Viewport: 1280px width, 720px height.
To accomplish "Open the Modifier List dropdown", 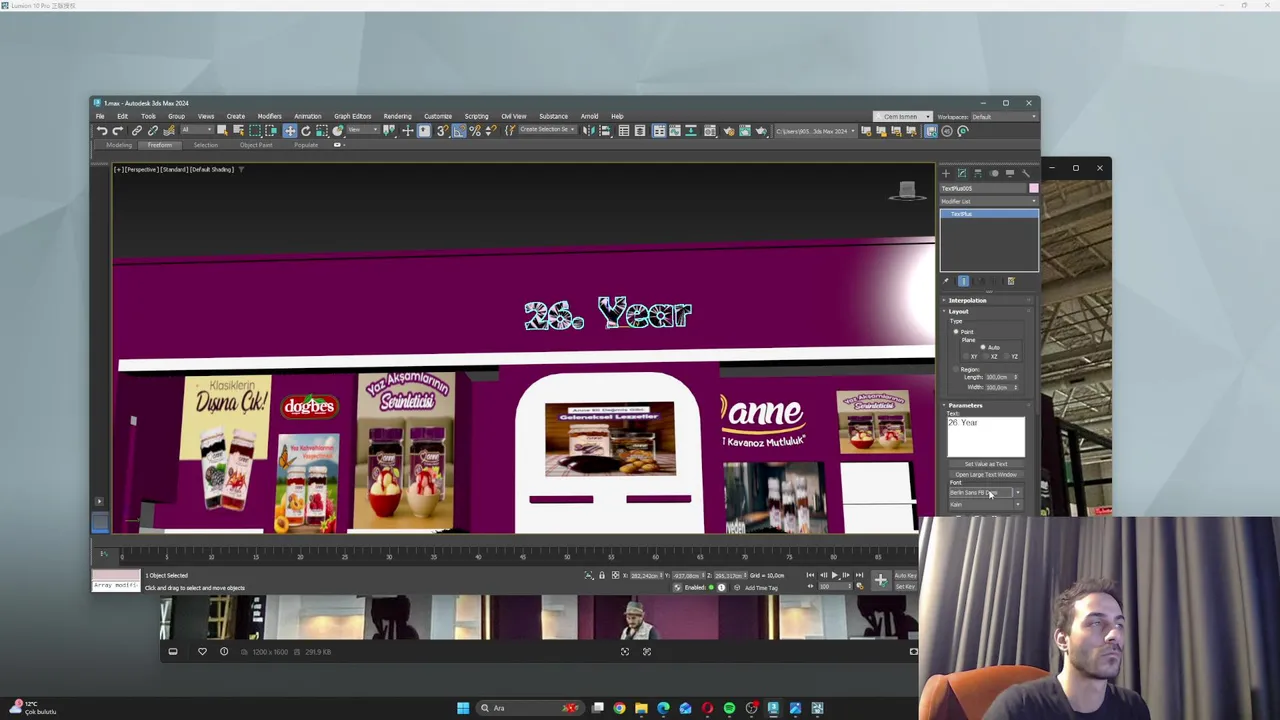I will (x=988, y=201).
